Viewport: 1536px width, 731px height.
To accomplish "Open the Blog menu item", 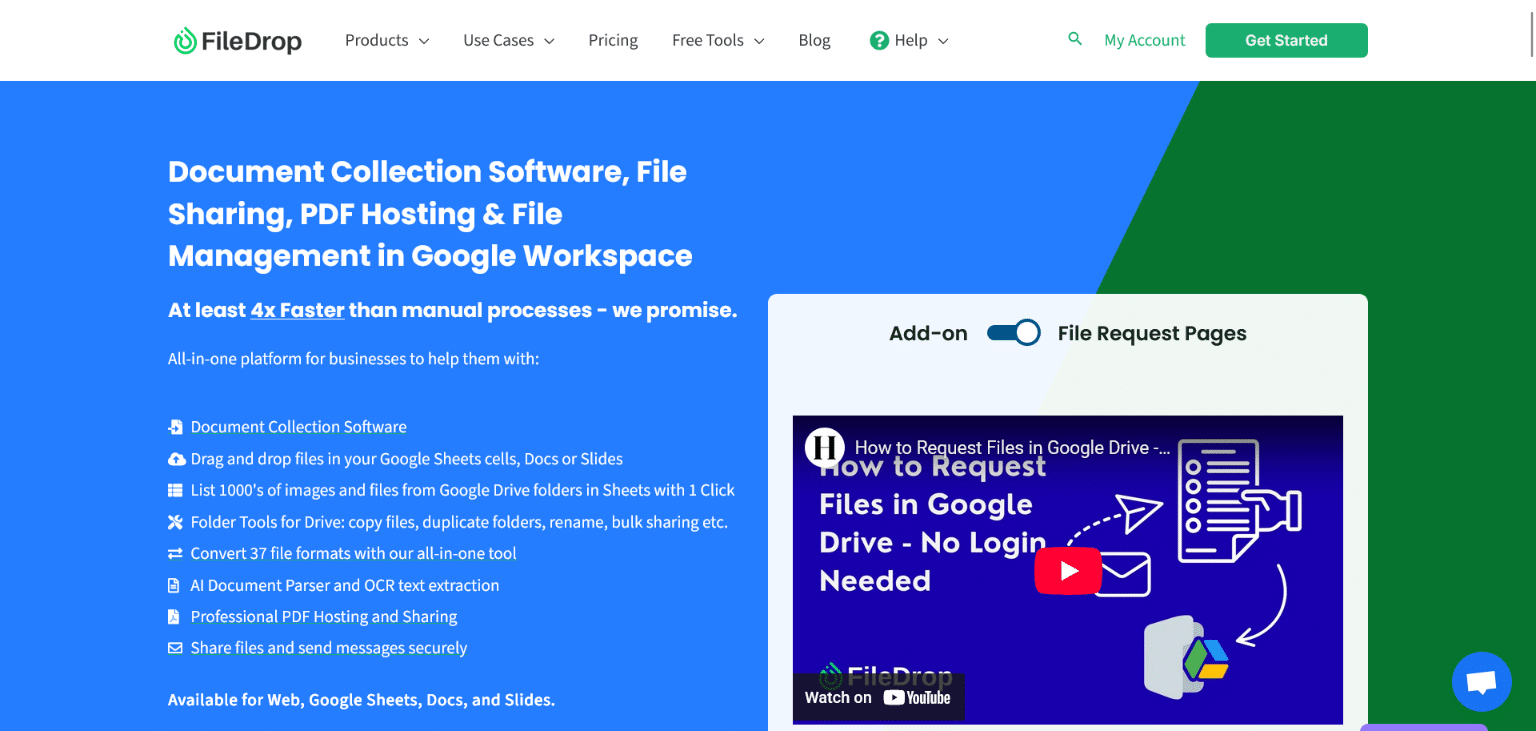I will click(x=814, y=40).
